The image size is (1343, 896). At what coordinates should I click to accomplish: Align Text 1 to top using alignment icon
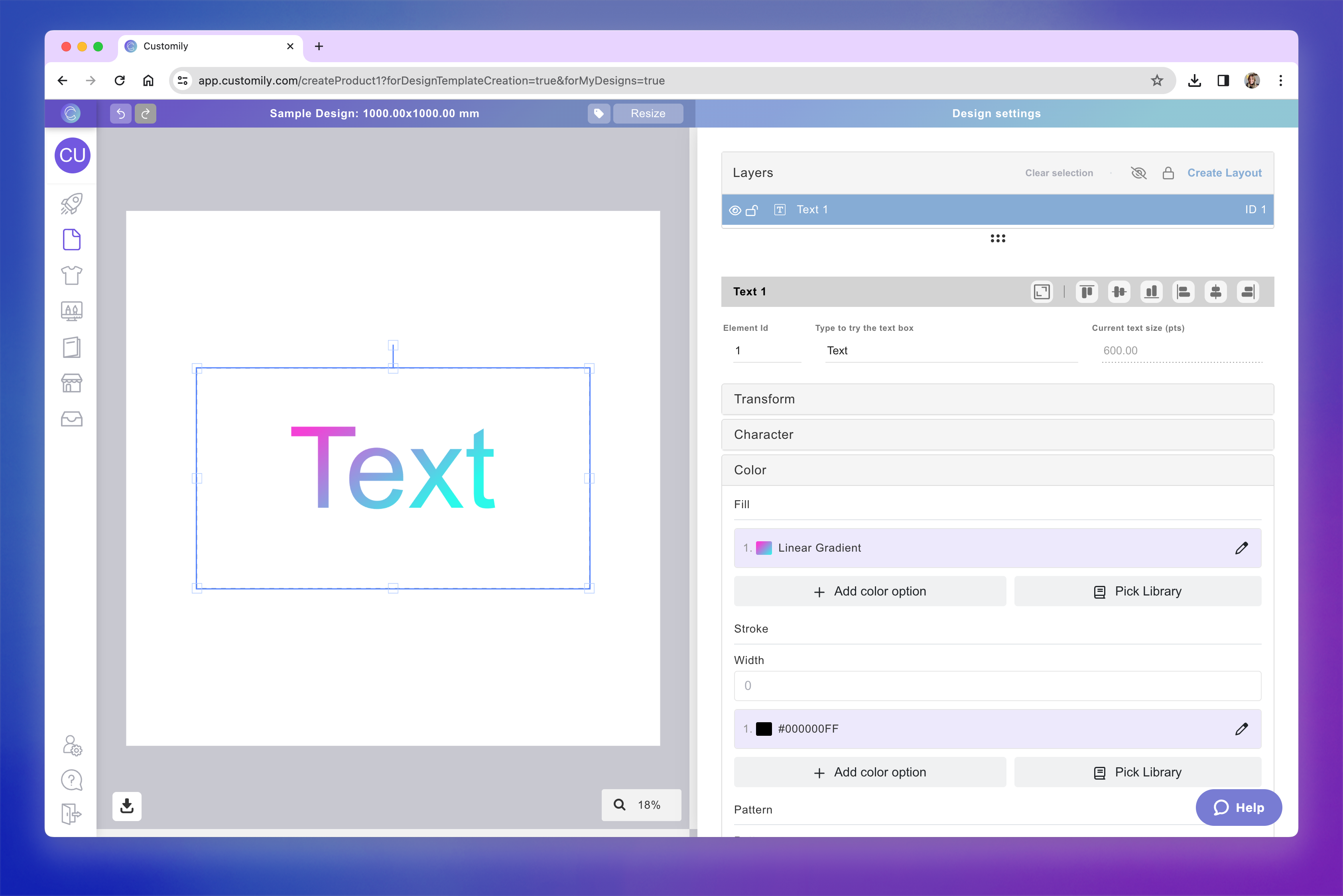point(1087,292)
